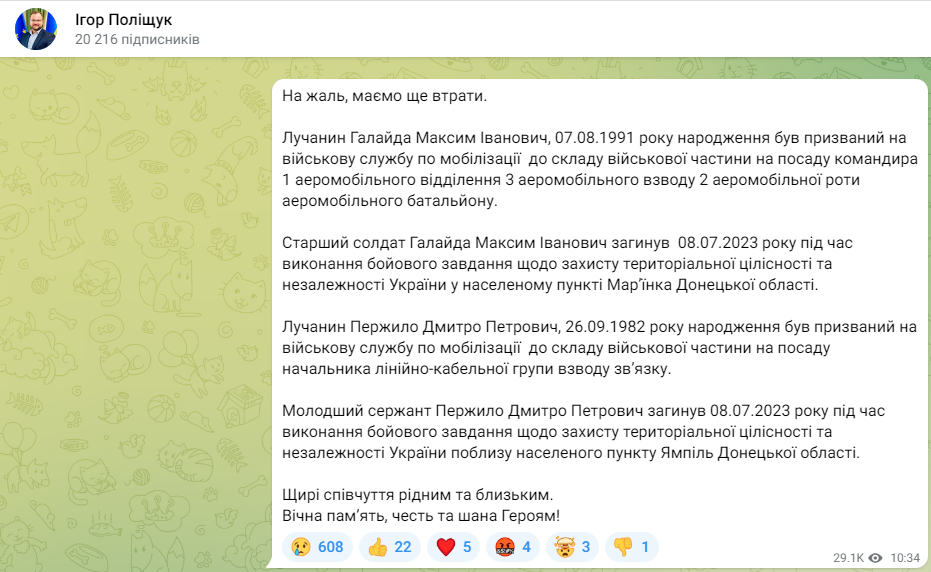931x572 pixels.
Task: Click the 608 reaction count number
Action: (330, 547)
